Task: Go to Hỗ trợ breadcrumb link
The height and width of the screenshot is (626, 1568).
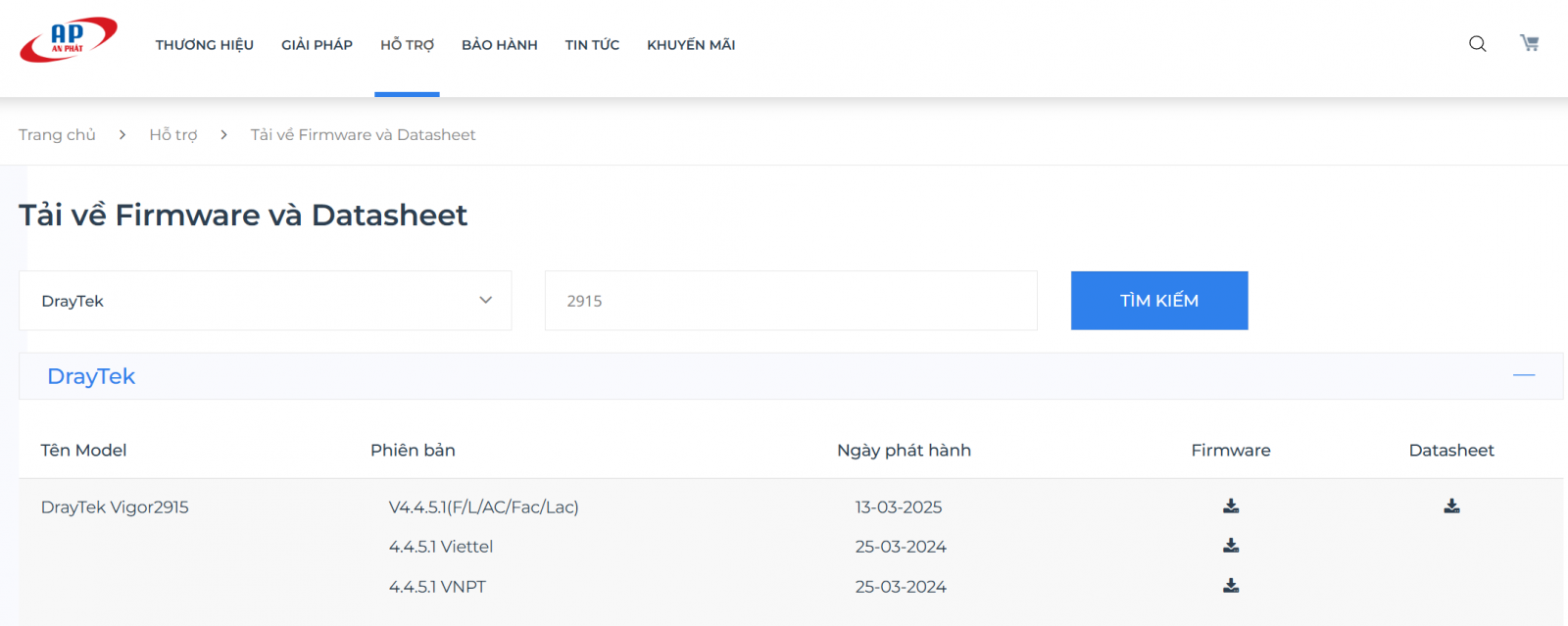Action: [x=173, y=135]
